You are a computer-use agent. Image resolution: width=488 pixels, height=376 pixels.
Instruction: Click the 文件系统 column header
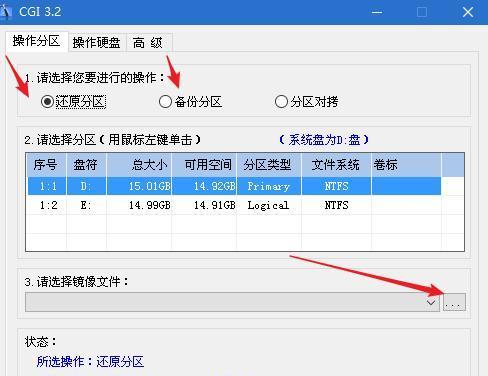click(x=336, y=165)
